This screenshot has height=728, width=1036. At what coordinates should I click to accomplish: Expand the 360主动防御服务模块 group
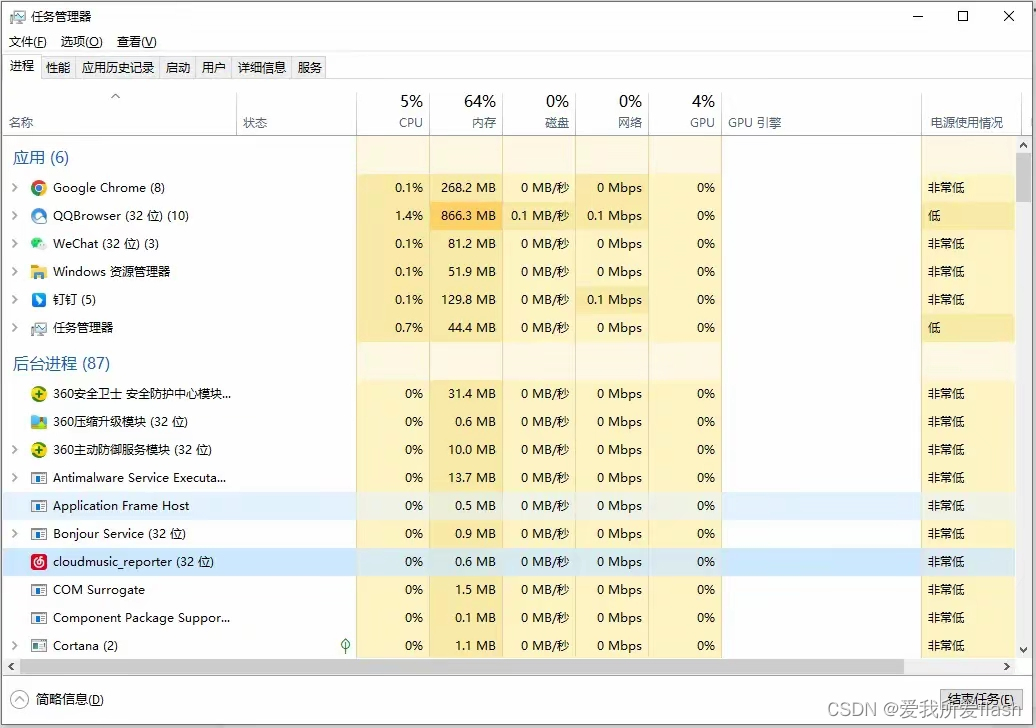coord(15,450)
